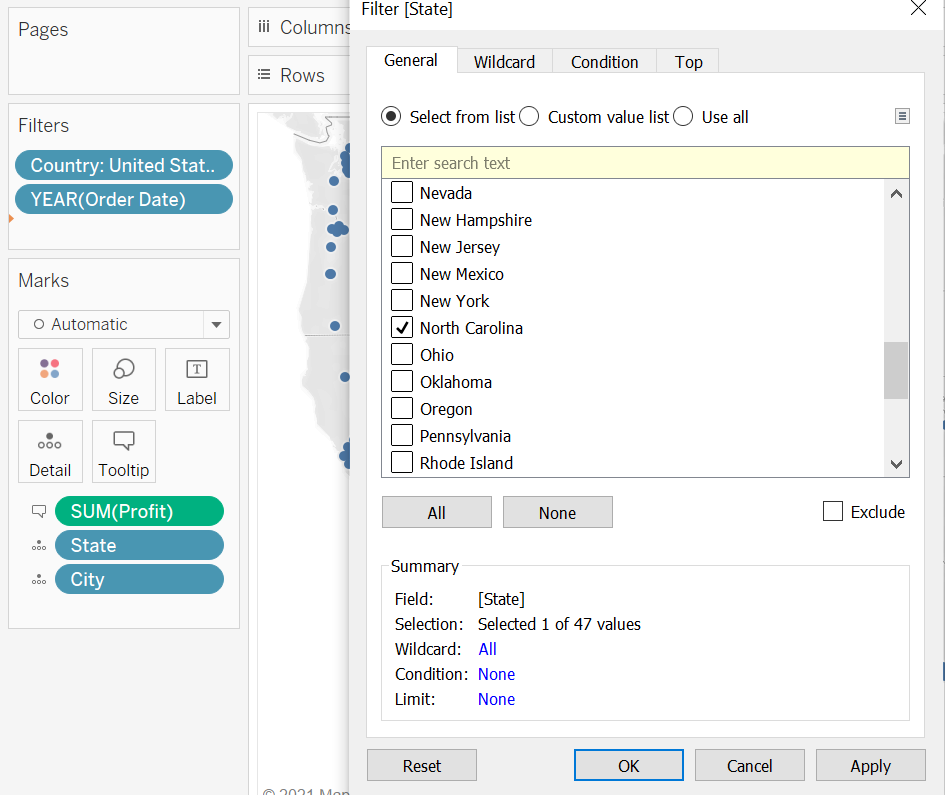Click the search text field in the filter
The height and width of the screenshot is (795, 945).
(x=645, y=162)
